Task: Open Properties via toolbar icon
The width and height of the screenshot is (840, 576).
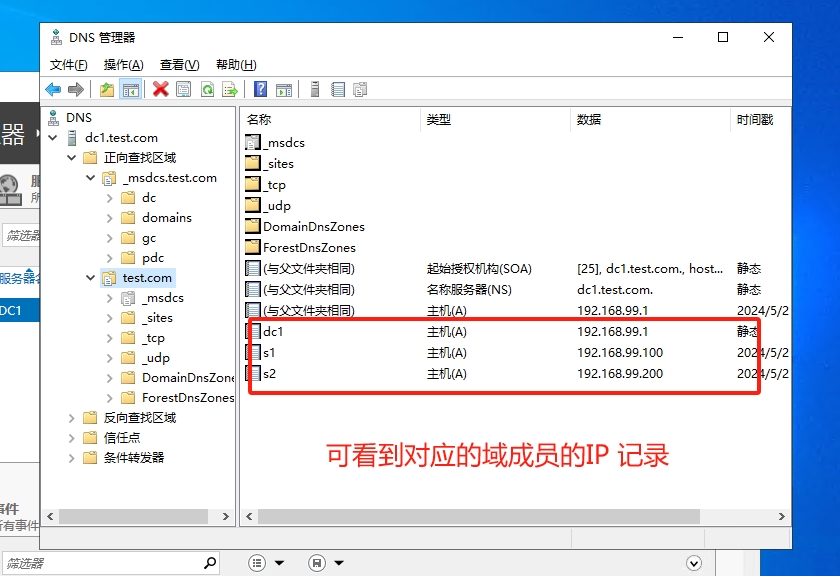Action: 184,89
